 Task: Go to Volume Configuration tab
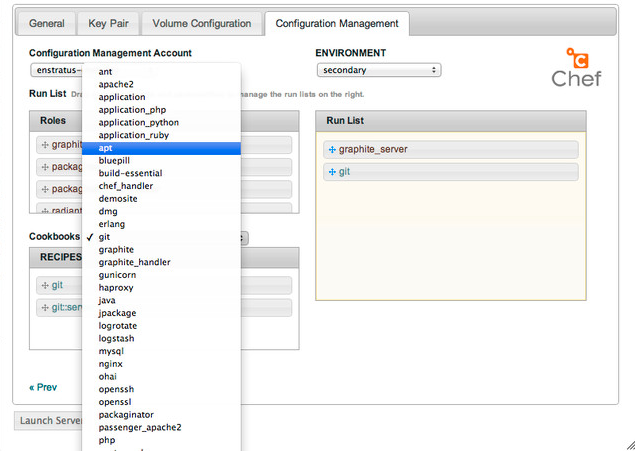[x=202, y=23]
